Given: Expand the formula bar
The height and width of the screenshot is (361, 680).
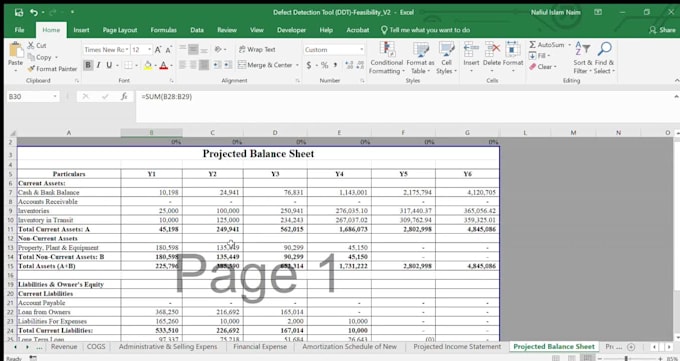Looking at the screenshot, I should (677, 96).
